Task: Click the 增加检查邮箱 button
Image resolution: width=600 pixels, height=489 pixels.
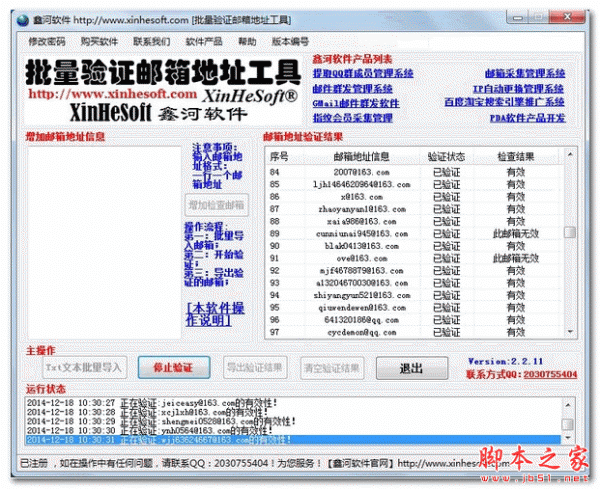Action: 216,205
